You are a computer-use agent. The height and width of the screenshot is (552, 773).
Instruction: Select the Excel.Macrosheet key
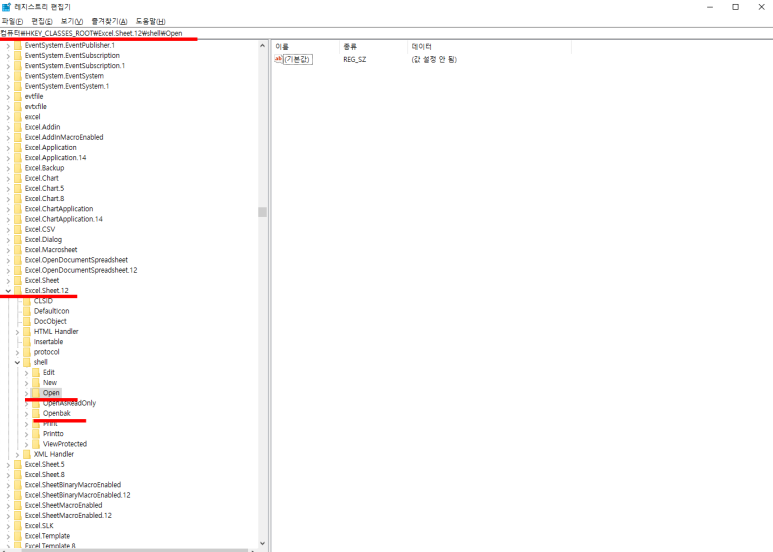click(x=51, y=250)
